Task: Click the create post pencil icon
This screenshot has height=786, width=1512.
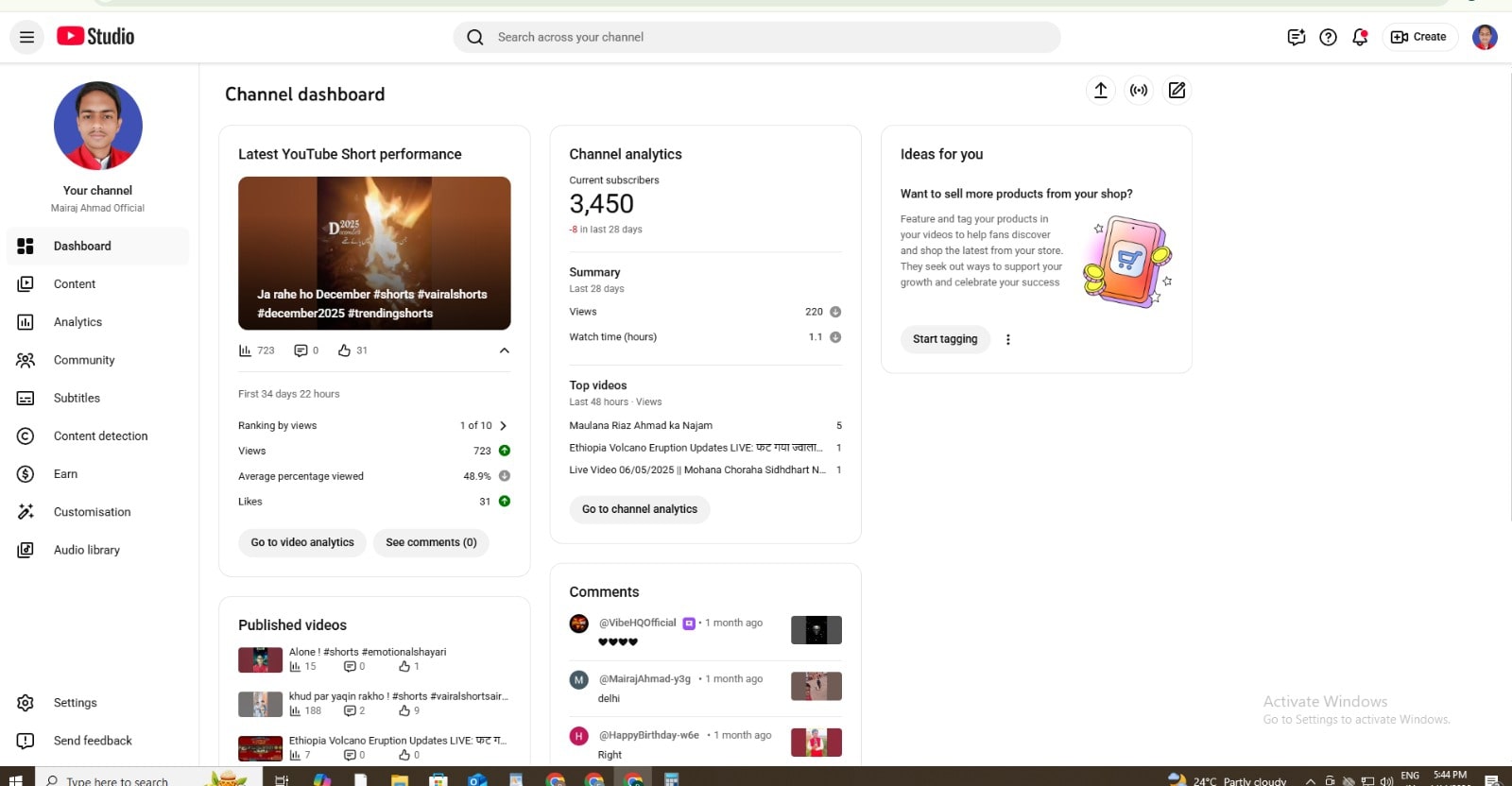Action: [1177, 90]
